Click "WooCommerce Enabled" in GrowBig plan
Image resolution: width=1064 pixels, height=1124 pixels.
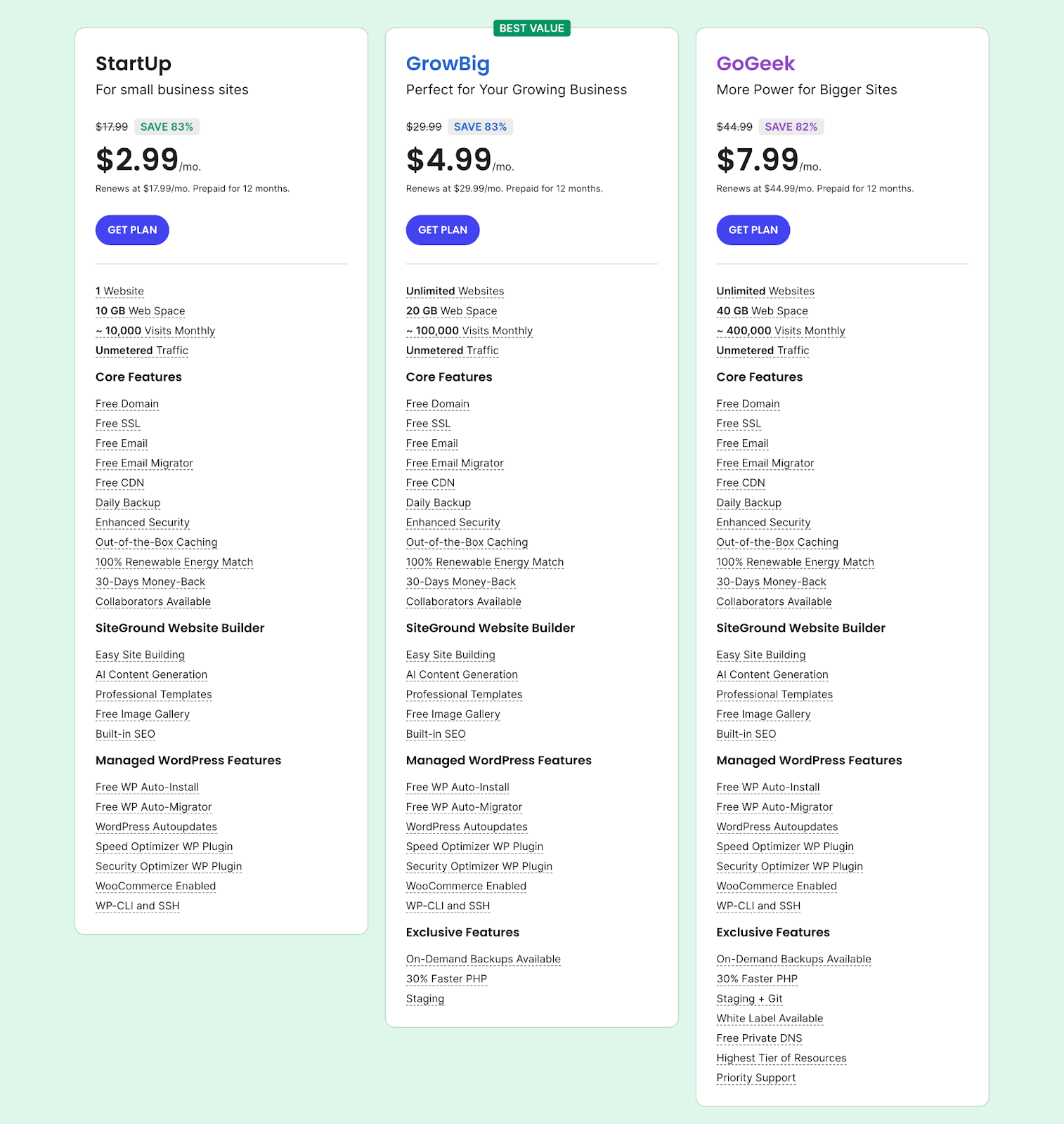(x=466, y=886)
